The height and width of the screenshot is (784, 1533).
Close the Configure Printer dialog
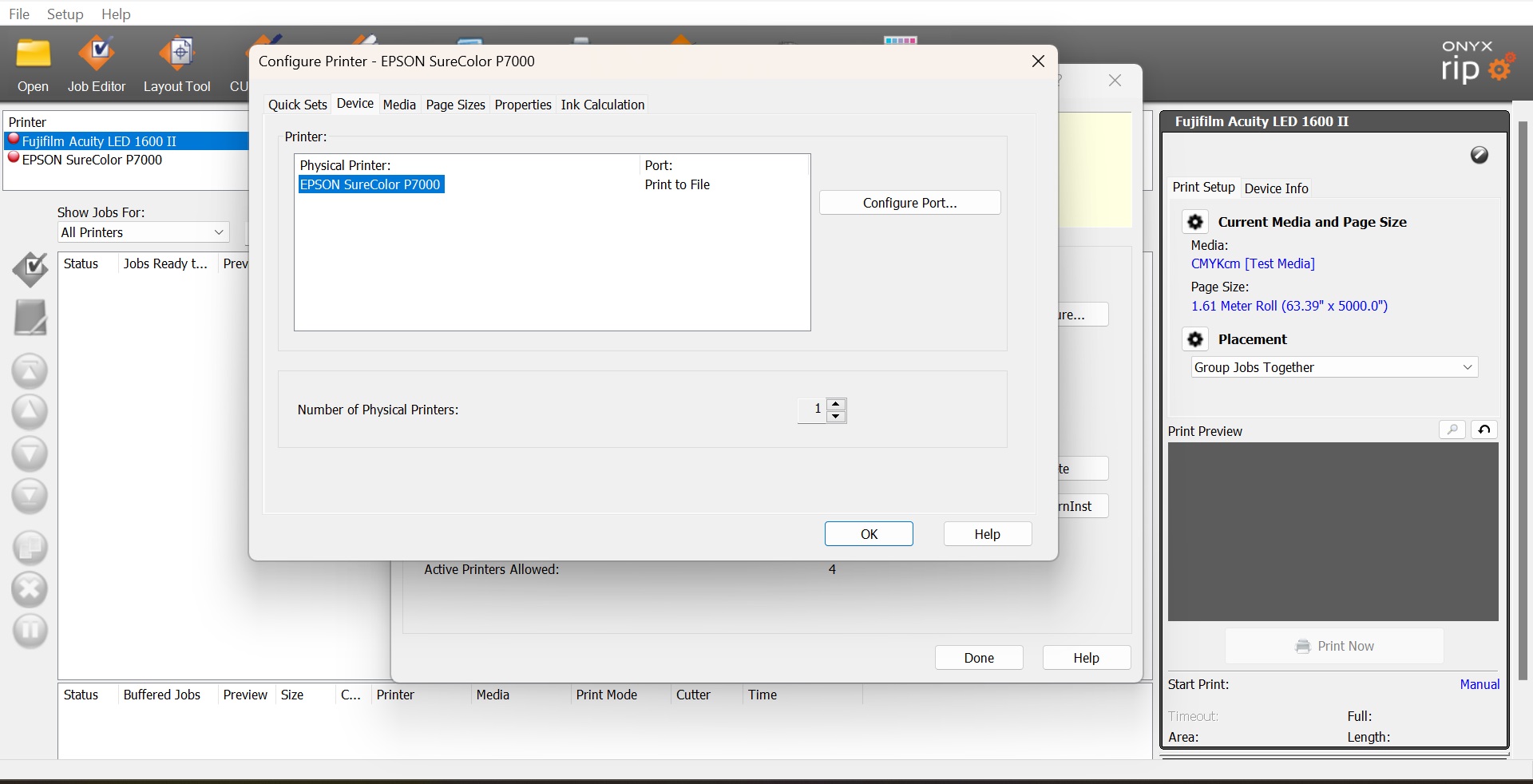click(x=1038, y=61)
